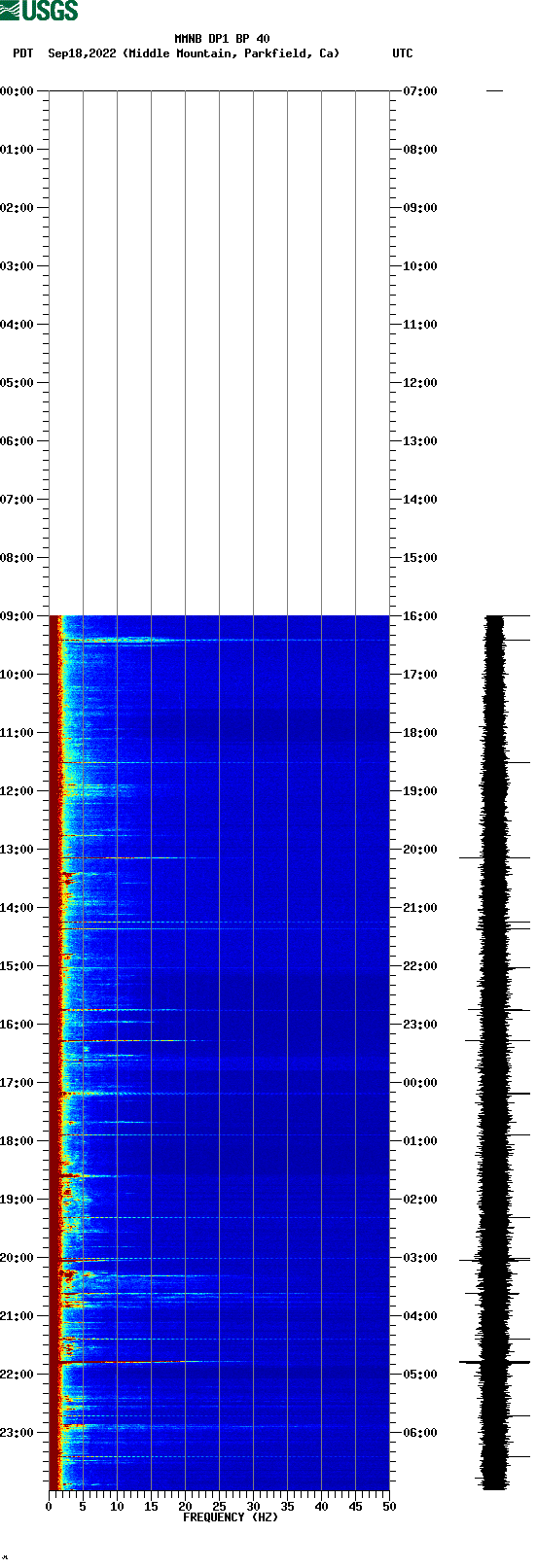The image size is (537, 1568).
Task: Click the '40' frequency axis tick label
Action: pyautogui.click(x=321, y=1507)
